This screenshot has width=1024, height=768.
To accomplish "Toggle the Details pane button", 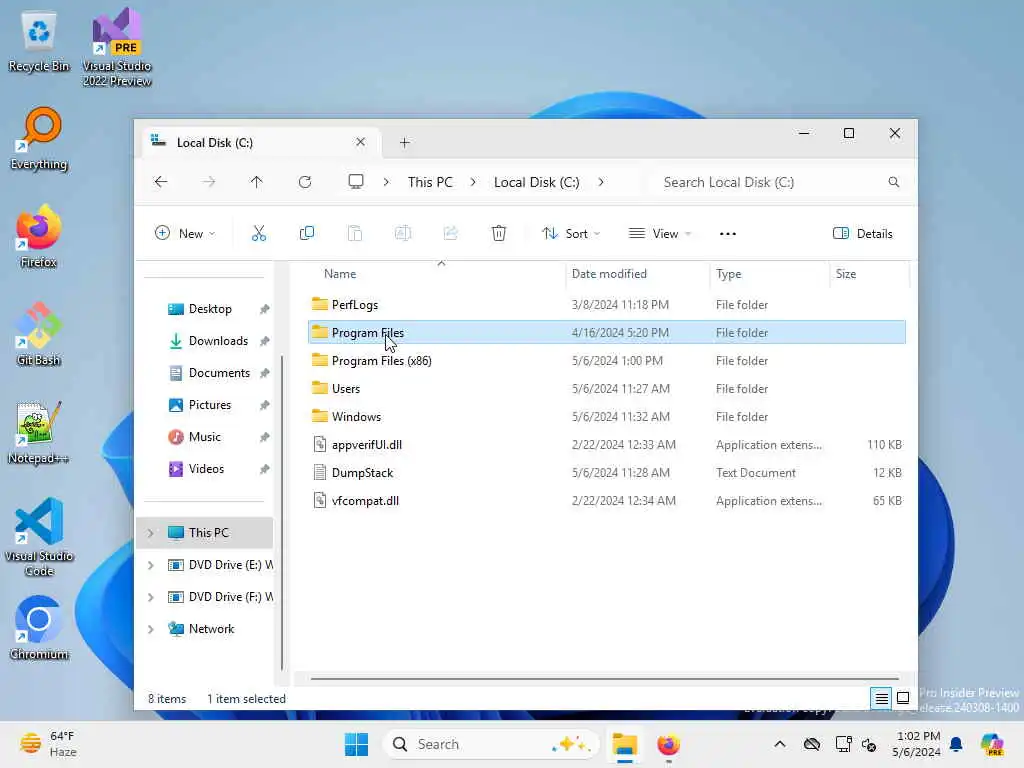I will click(863, 234).
